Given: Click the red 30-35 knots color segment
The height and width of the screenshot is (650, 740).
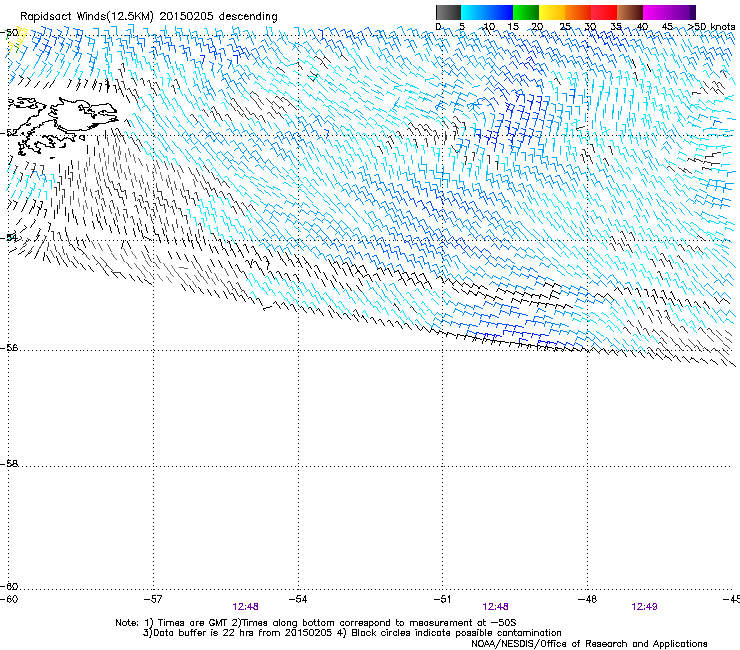Looking at the screenshot, I should 604,12.
